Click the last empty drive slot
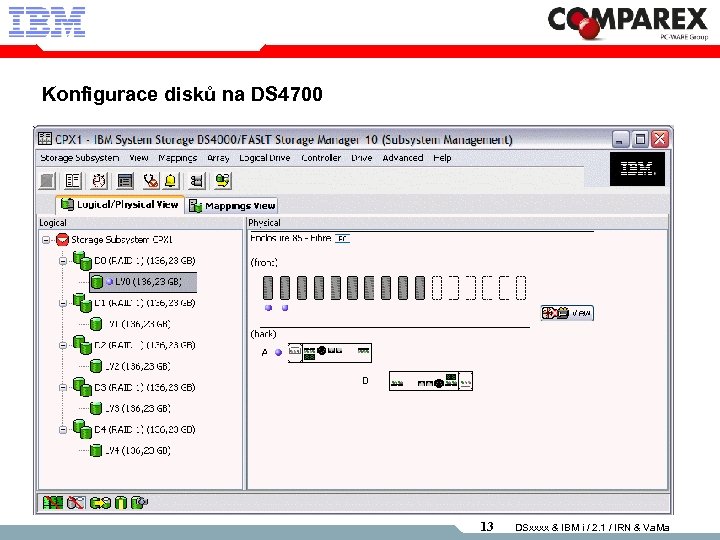Viewport: 720px width, 540px height. pos(521,288)
